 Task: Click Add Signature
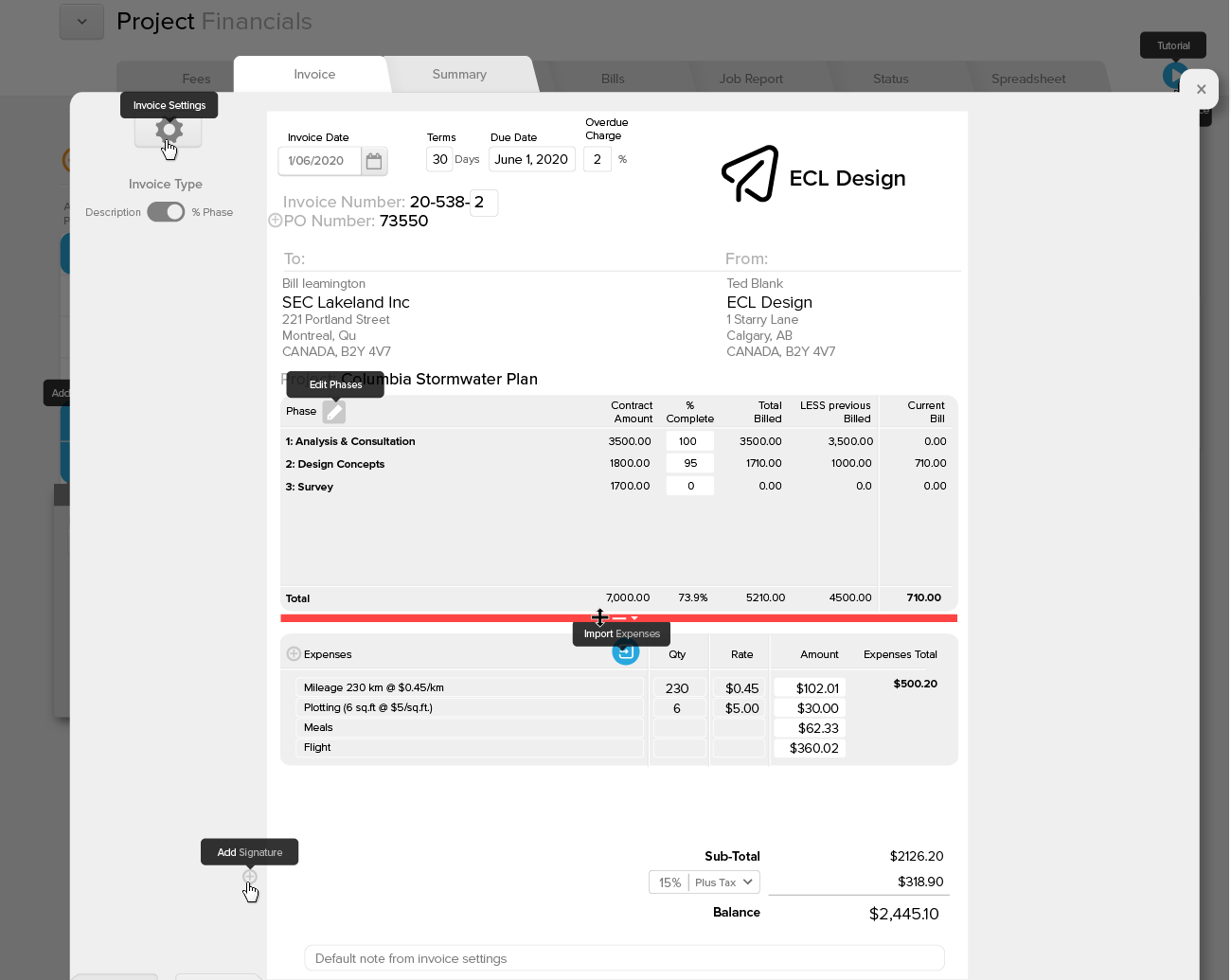[x=249, y=877]
